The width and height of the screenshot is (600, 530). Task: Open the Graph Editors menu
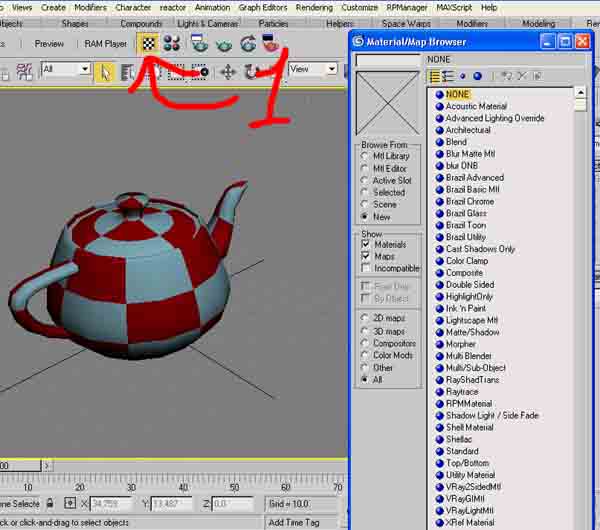(262, 7)
